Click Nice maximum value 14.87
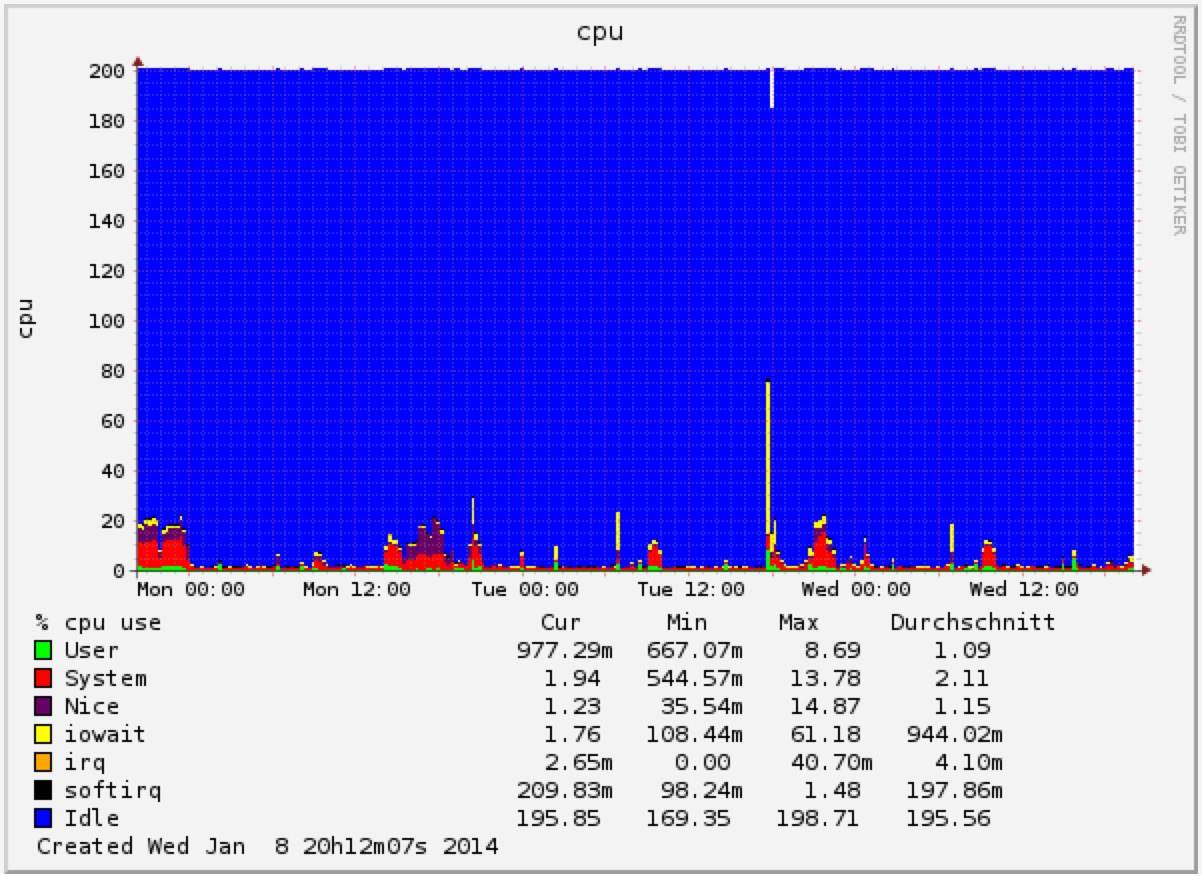This screenshot has height=876, width=1202. [x=825, y=706]
